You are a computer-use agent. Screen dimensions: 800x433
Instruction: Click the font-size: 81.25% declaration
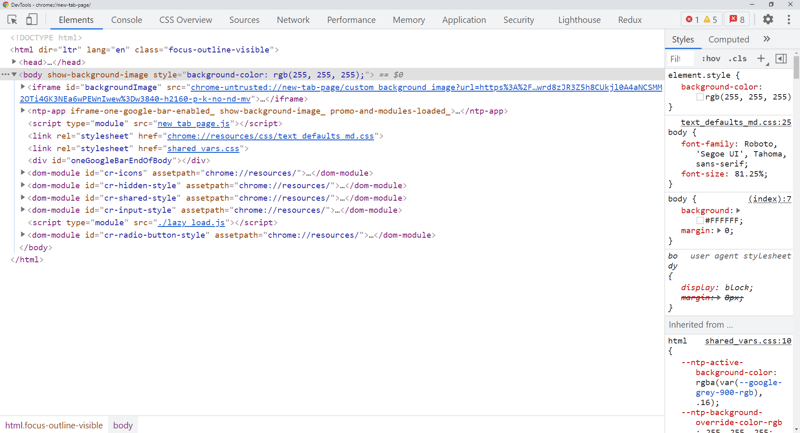(724, 174)
